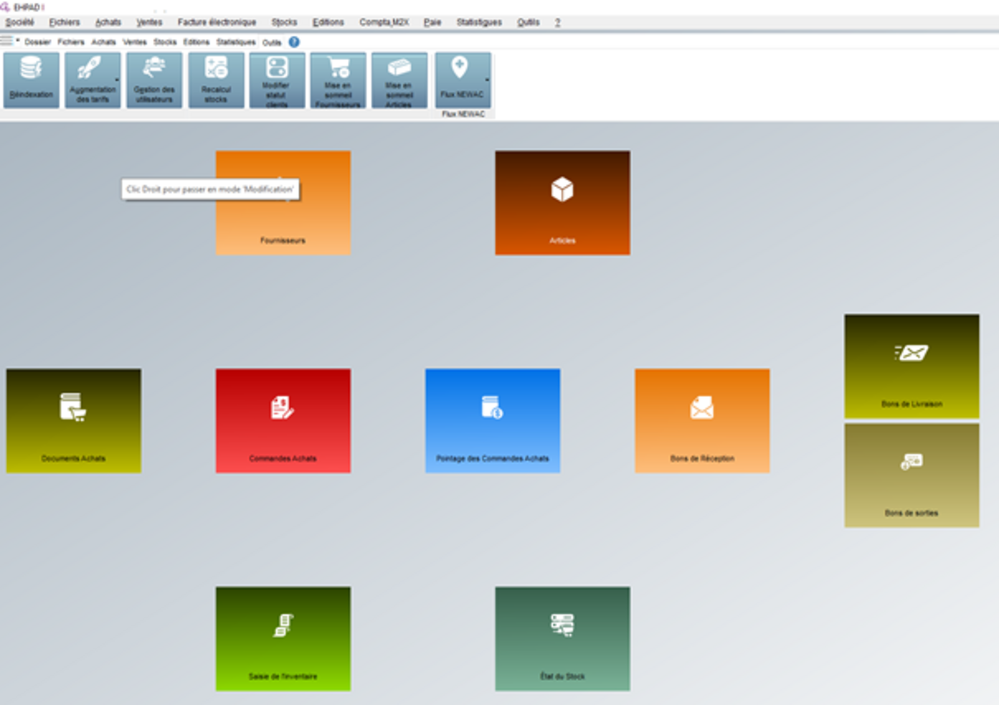The image size is (999, 705).
Task: Open the Articles tile
Action: (562, 202)
